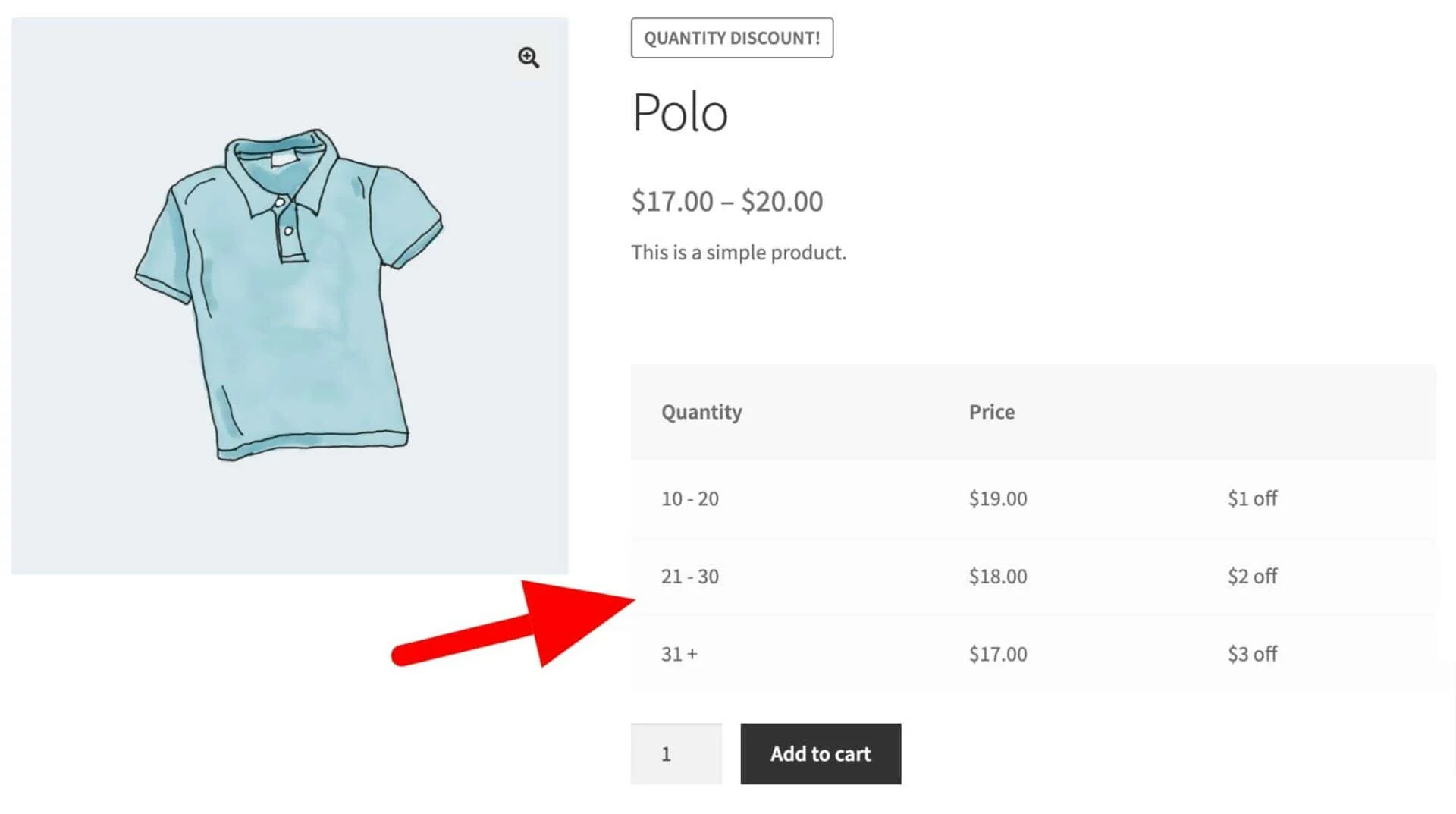Focus the product quantity input field

point(676,754)
